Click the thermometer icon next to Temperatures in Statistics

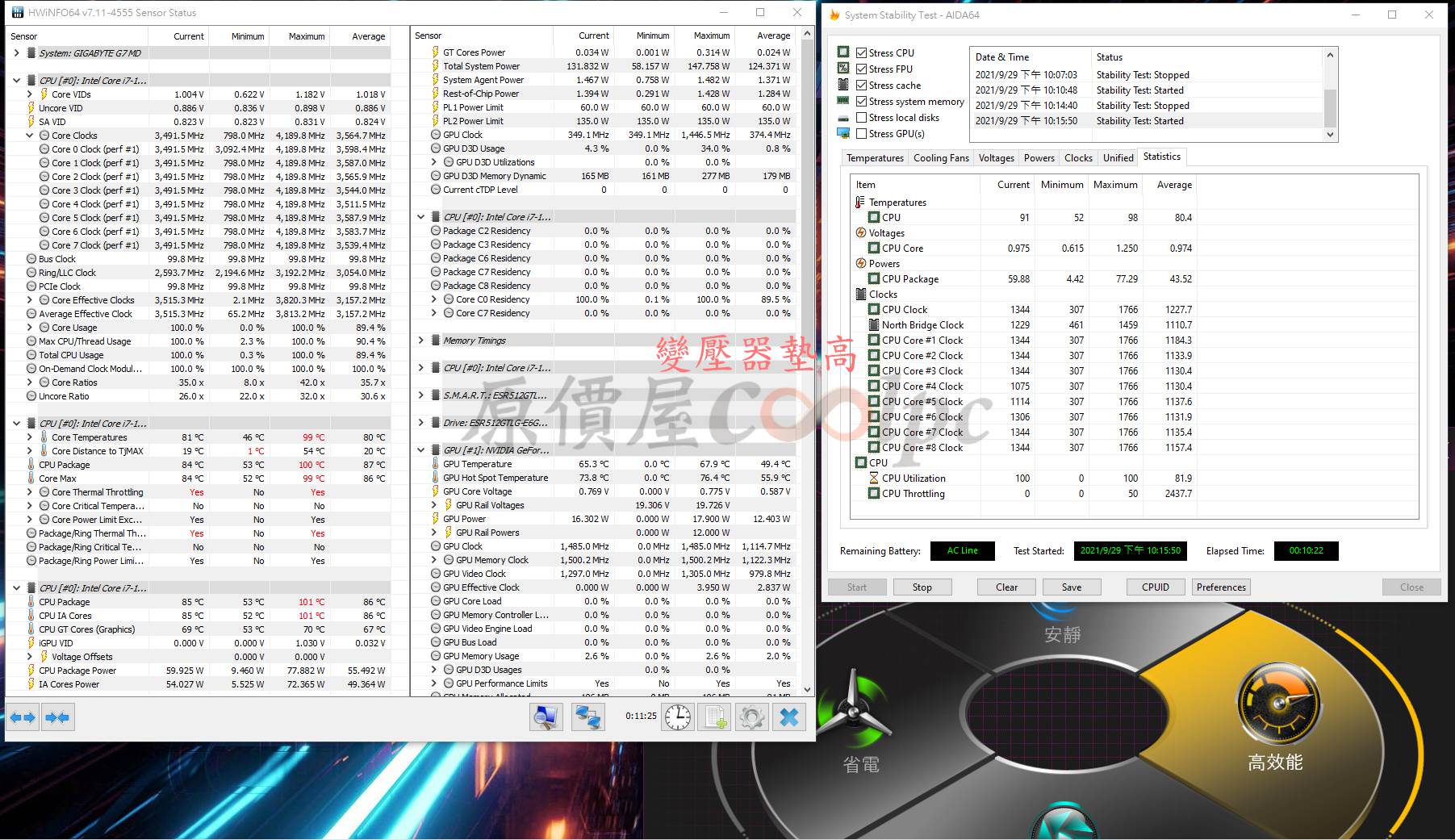860,202
